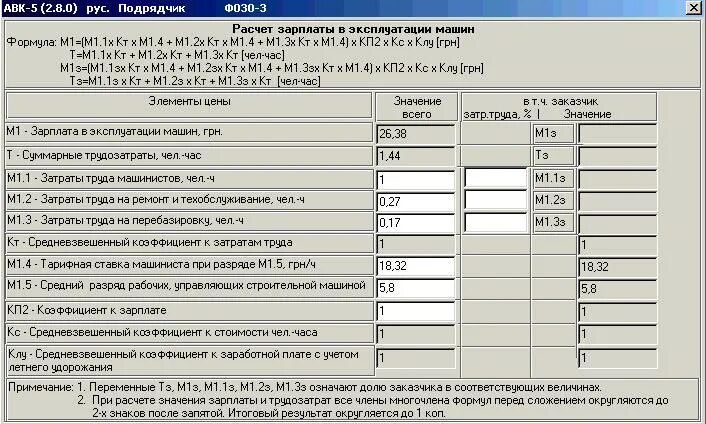Click the customer Клу value field

617,358
